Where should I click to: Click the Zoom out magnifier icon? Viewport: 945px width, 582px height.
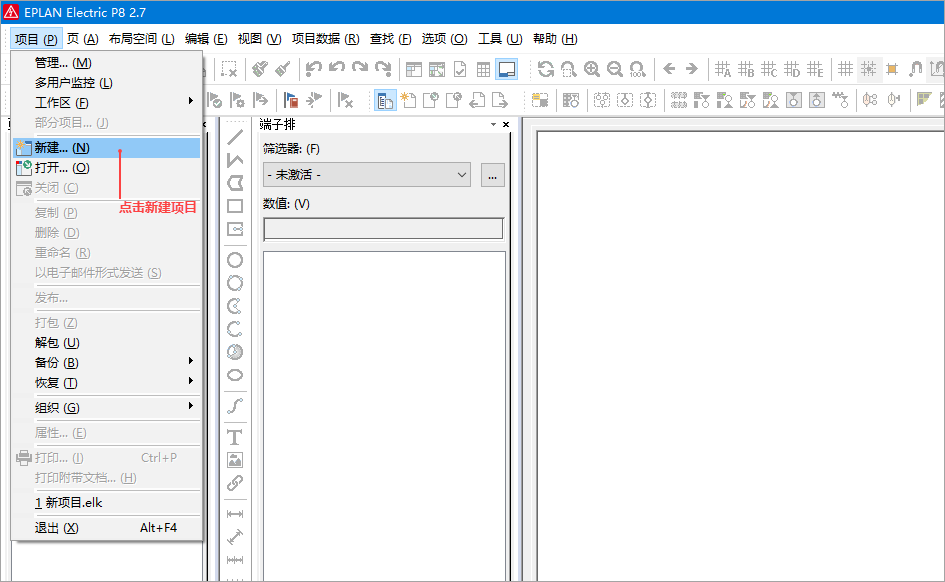point(615,69)
